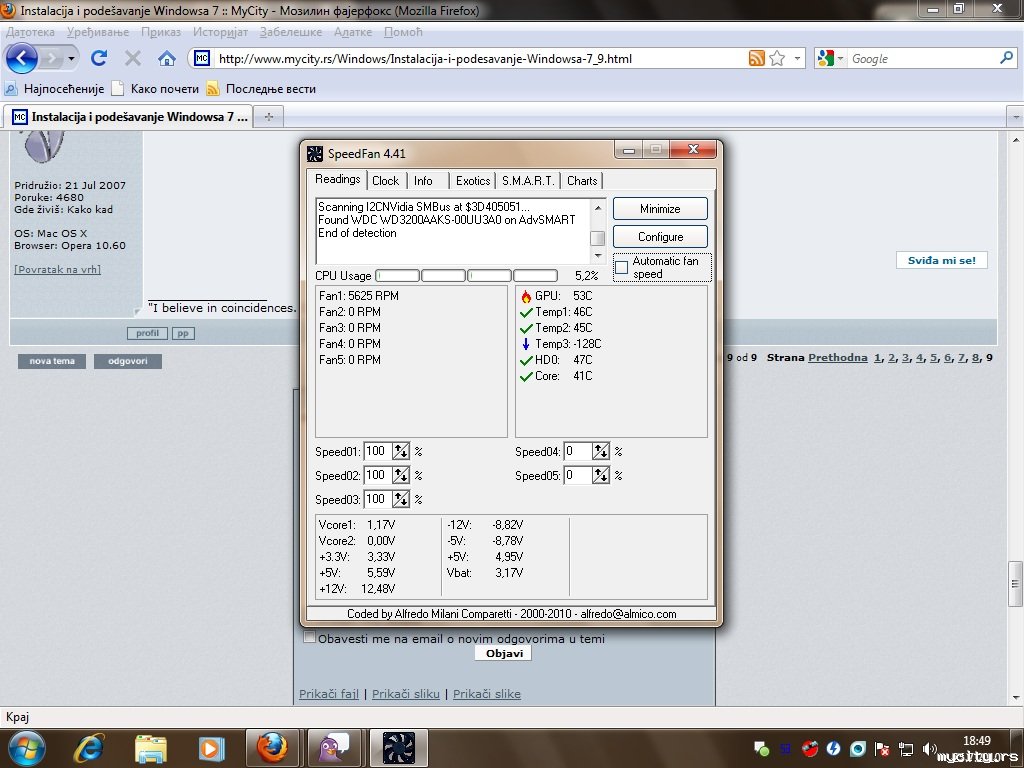Click the 'Povratak na vrh' link
The height and width of the screenshot is (768, 1024).
[57, 269]
